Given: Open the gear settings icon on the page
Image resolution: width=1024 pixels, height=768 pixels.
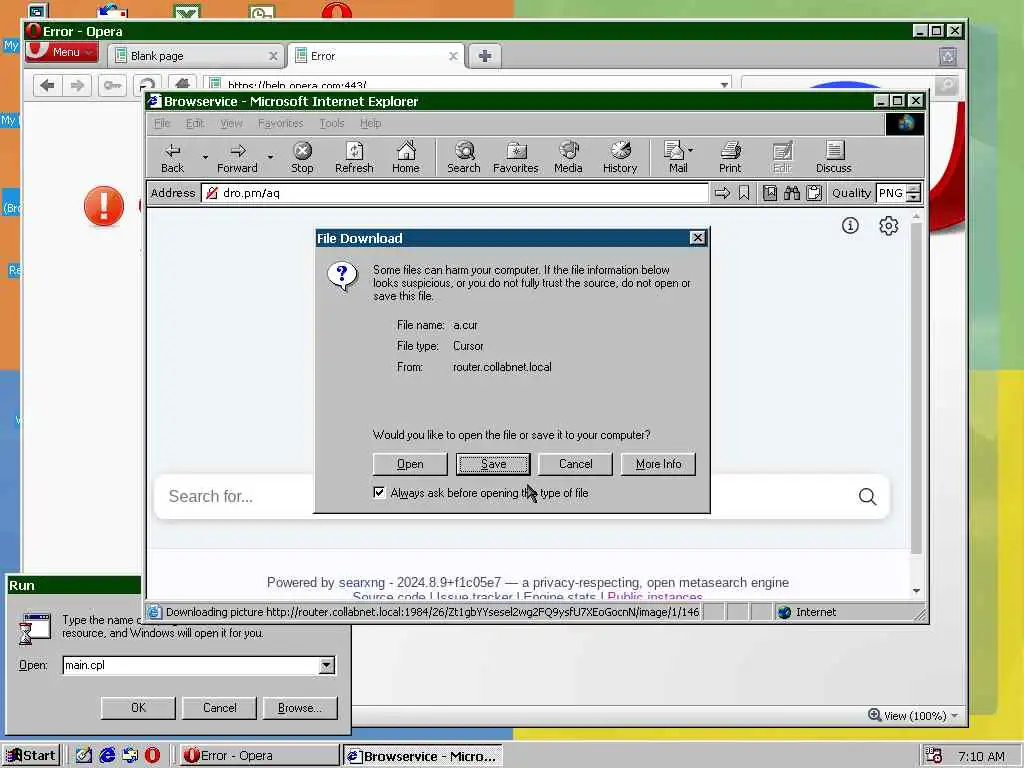Looking at the screenshot, I should 888,226.
